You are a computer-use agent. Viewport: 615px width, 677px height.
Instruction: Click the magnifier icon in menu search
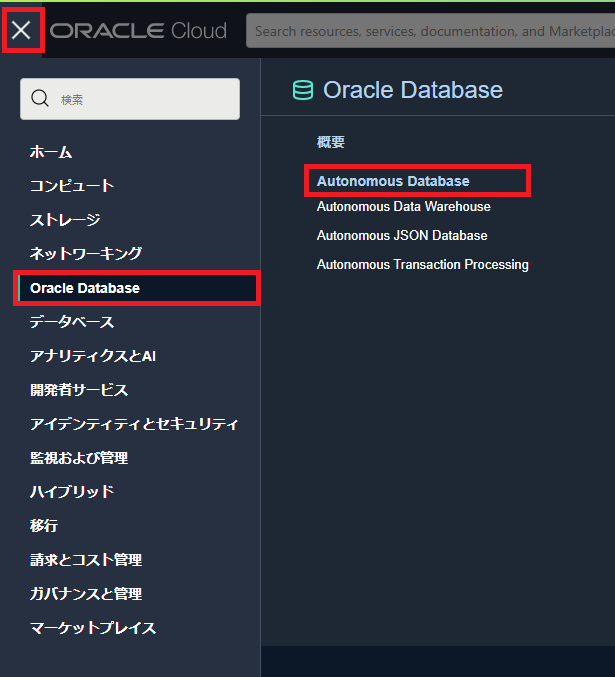(40, 98)
